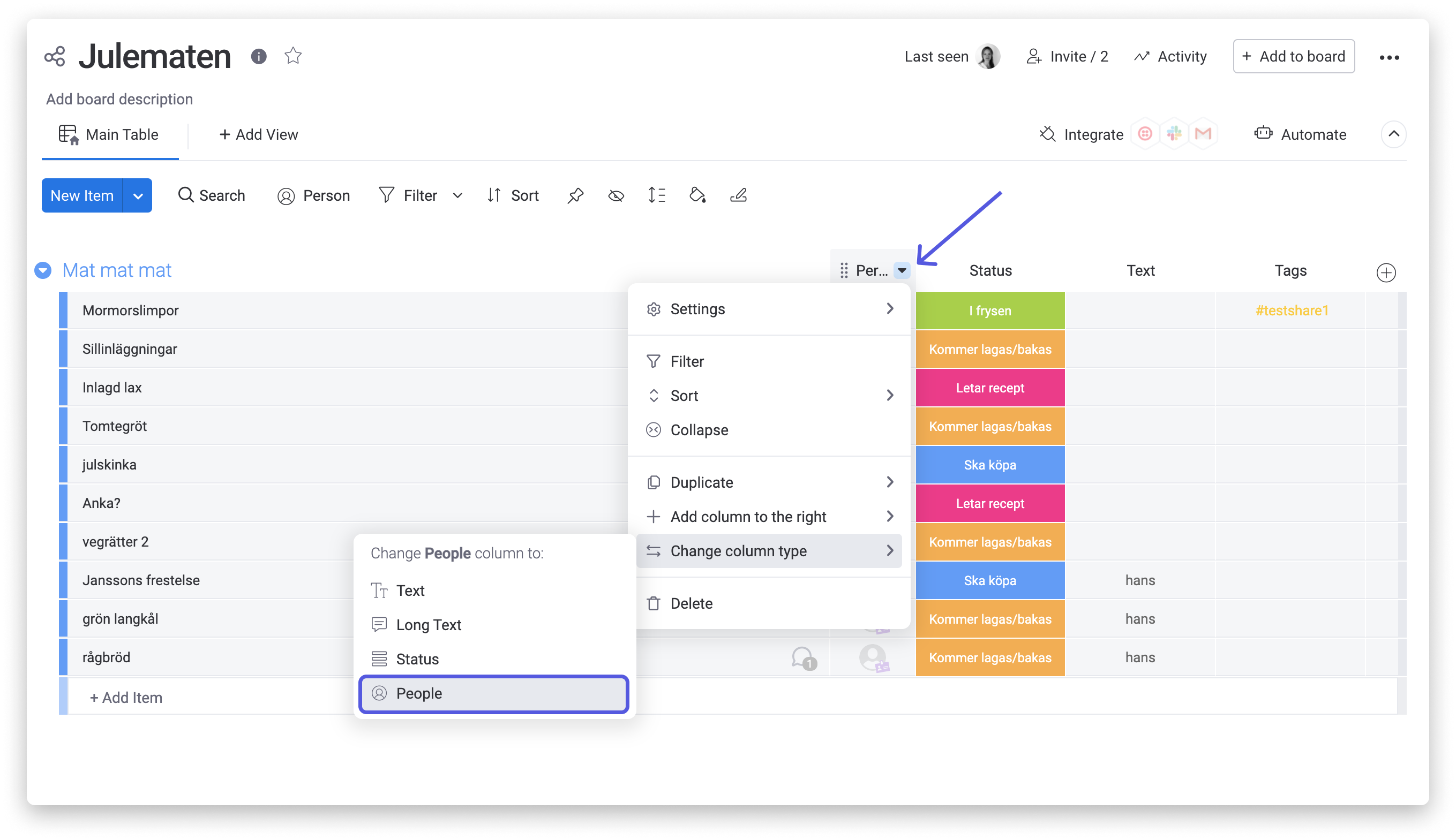The image size is (1456, 840).
Task: Click the Gmail integration icon
Action: (1203, 134)
